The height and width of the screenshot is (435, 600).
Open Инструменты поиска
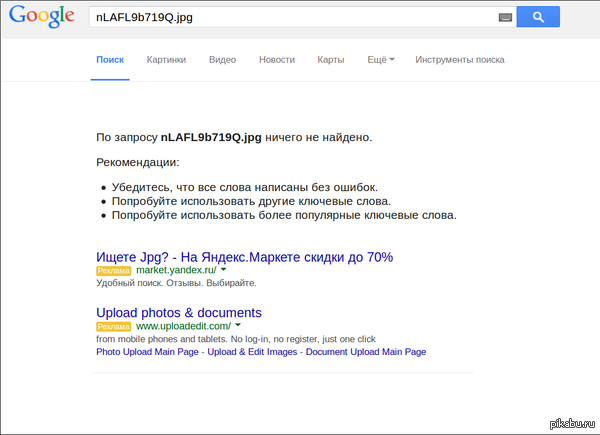coord(460,60)
